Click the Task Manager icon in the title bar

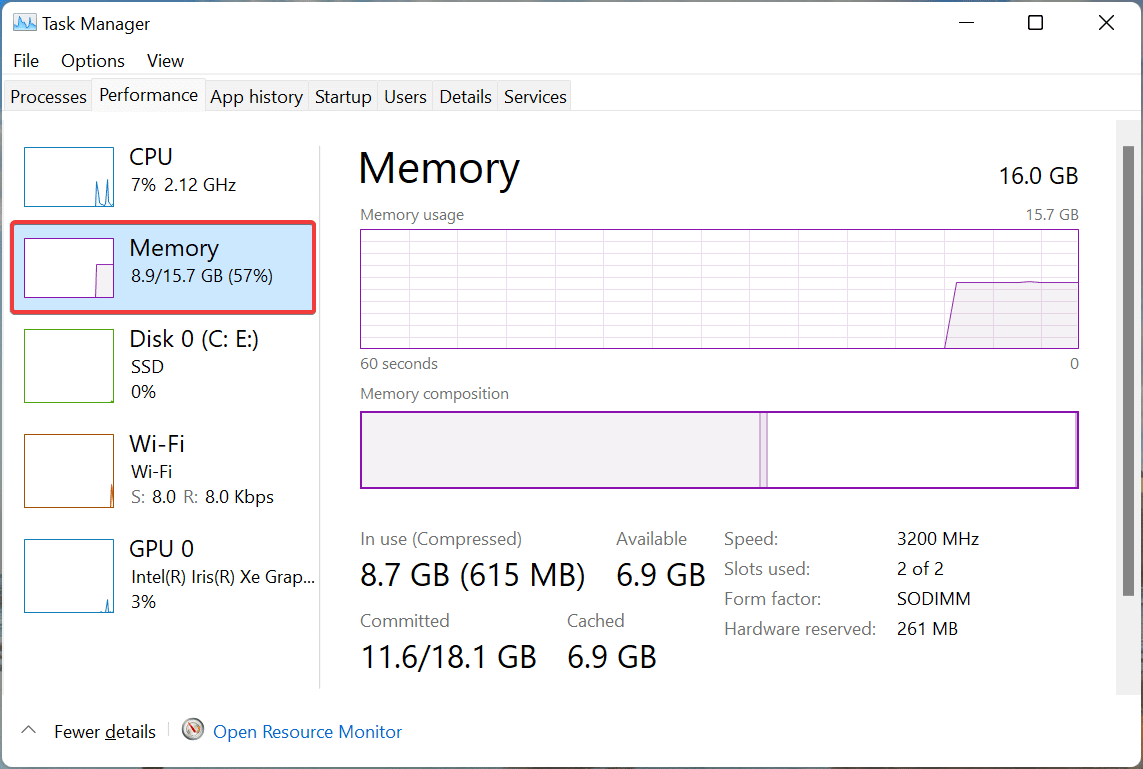click(x=22, y=22)
